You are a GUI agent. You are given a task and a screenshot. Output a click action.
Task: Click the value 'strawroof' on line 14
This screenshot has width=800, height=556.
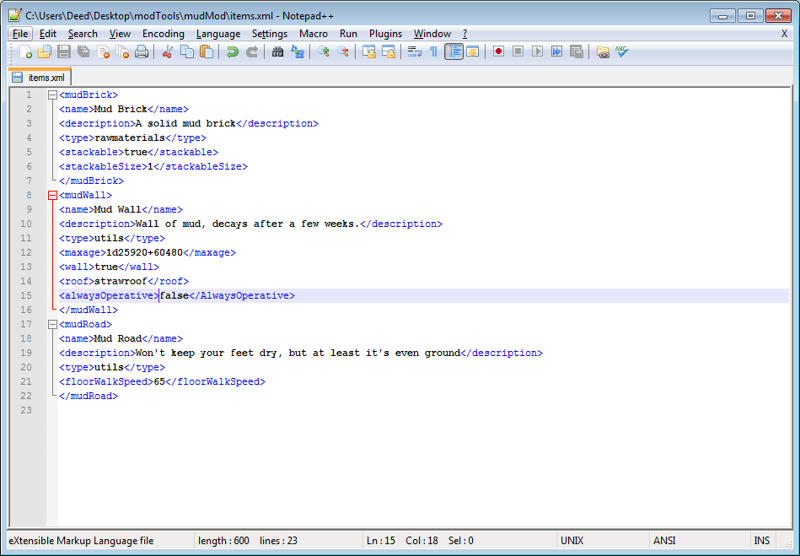[x=121, y=281]
